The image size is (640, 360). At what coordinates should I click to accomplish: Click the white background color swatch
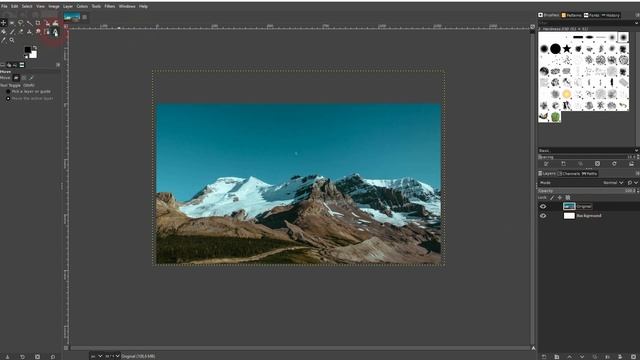33,54
